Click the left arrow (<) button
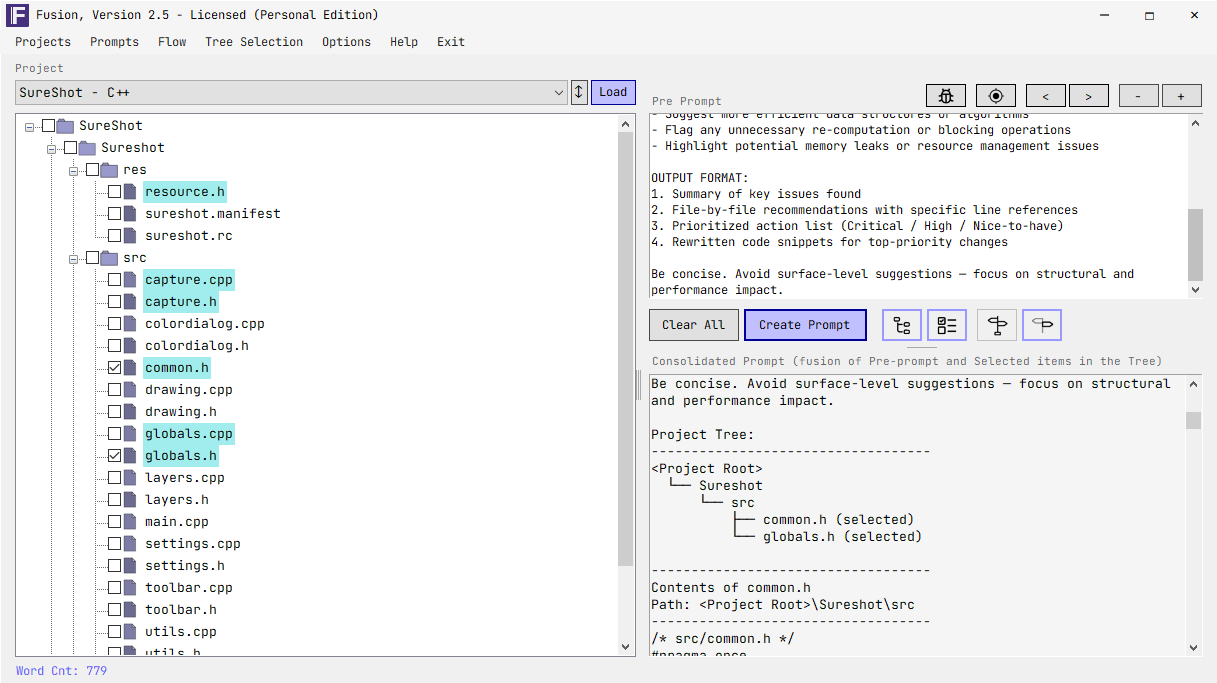This screenshot has width=1217, height=683. 1046,96
